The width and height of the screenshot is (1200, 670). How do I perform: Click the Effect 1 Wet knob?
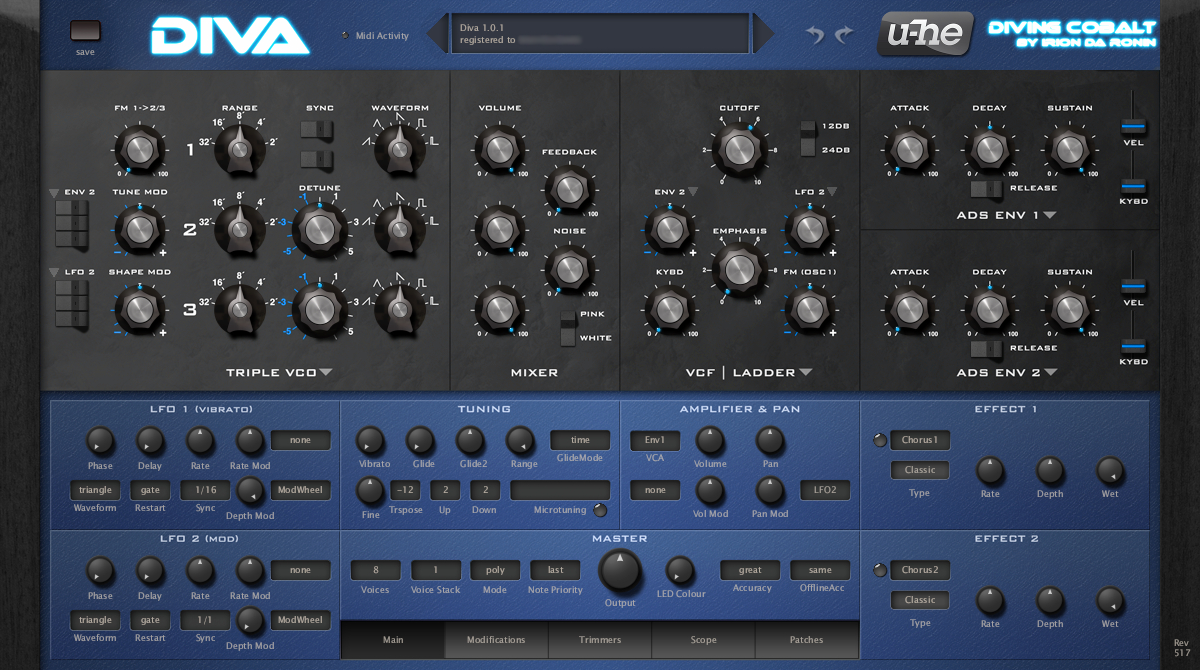tap(1110, 470)
